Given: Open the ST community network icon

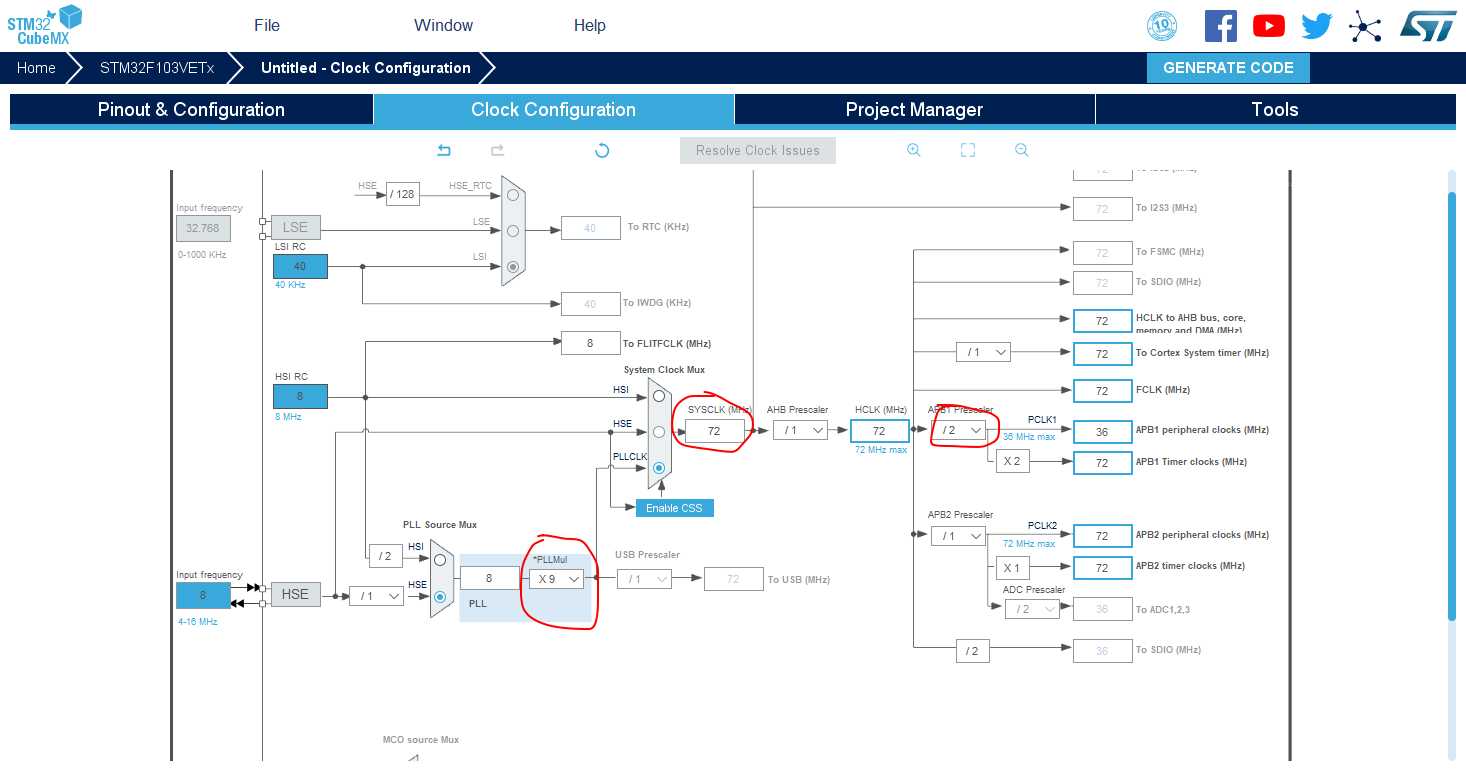Looking at the screenshot, I should coord(1365,26).
